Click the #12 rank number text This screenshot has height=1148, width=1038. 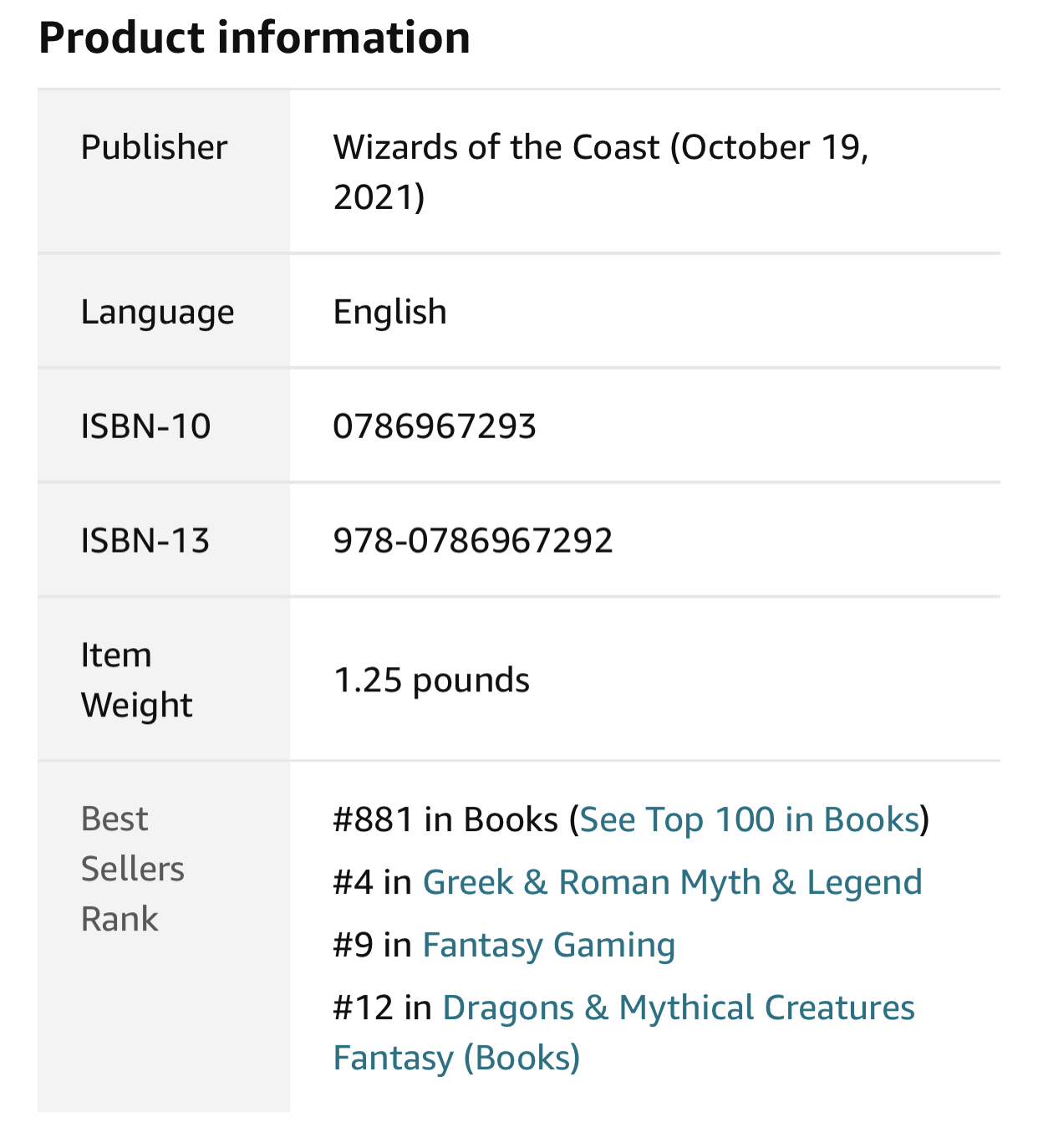363,1008
